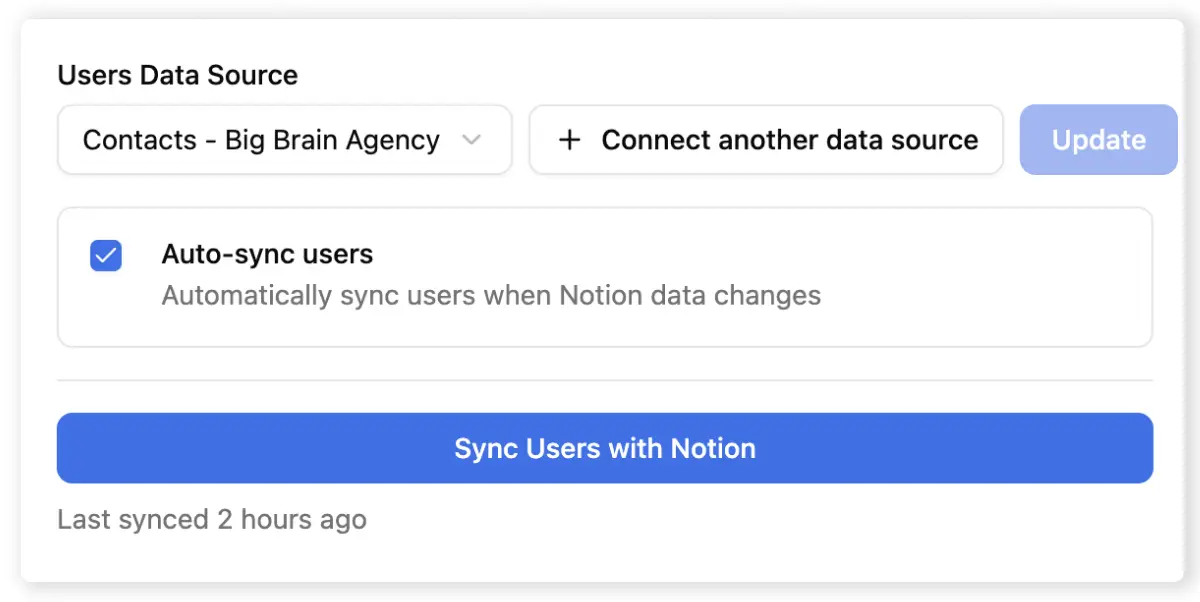Screen dimensions: 1200x602
Task: Select the Auto-sync users settings card
Action: [x=604, y=277]
